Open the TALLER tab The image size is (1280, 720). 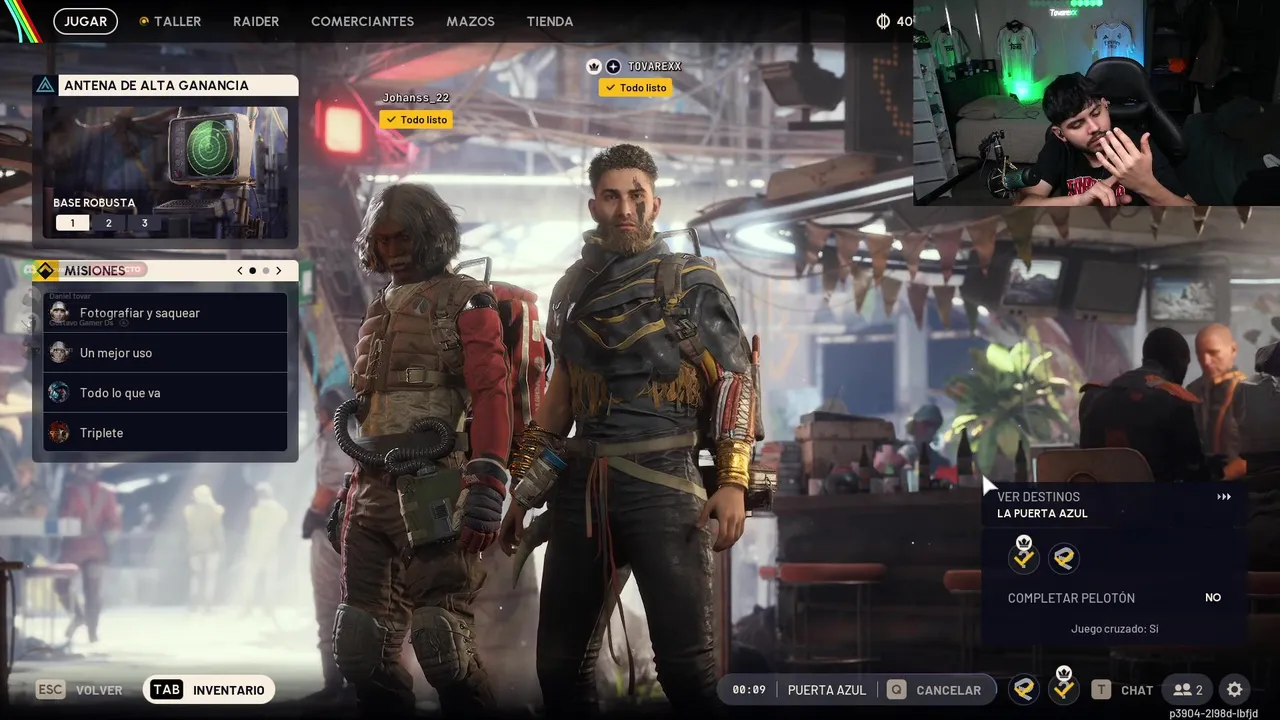click(177, 21)
